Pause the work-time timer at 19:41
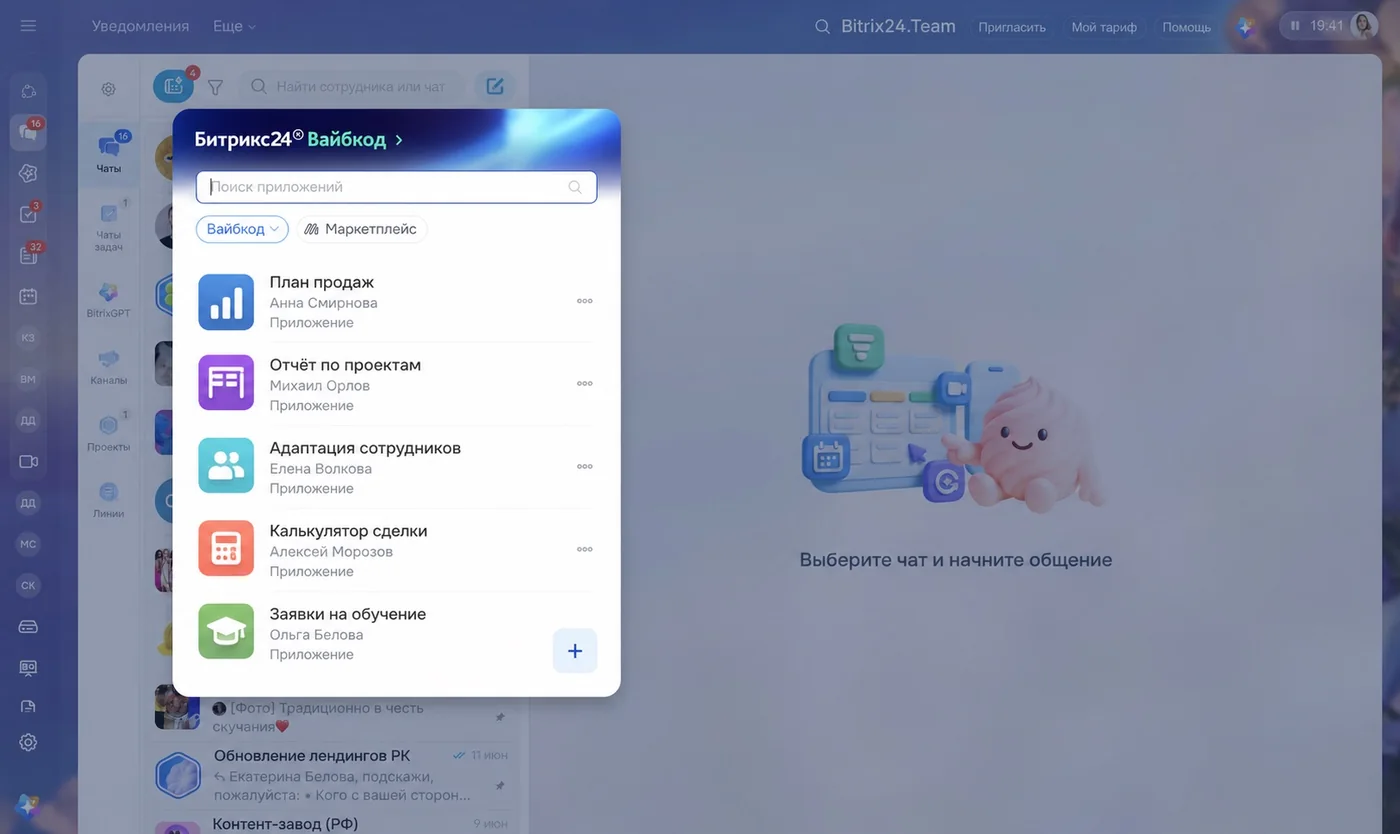Viewport: 1400px width, 834px height. (x=1295, y=26)
